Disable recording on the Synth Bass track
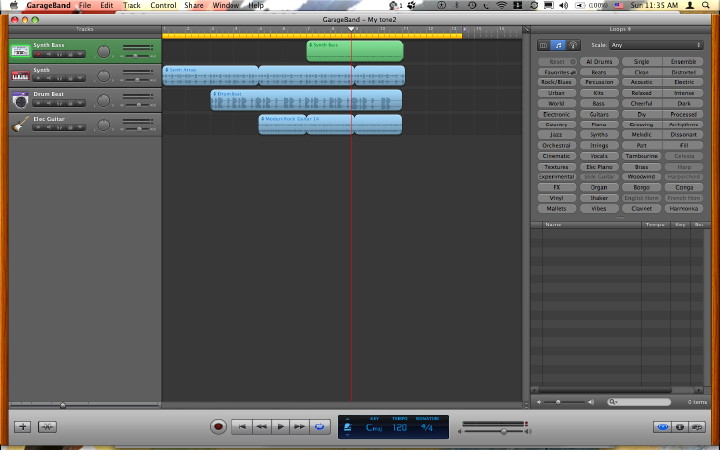This screenshot has height=450, width=720. 38,54
